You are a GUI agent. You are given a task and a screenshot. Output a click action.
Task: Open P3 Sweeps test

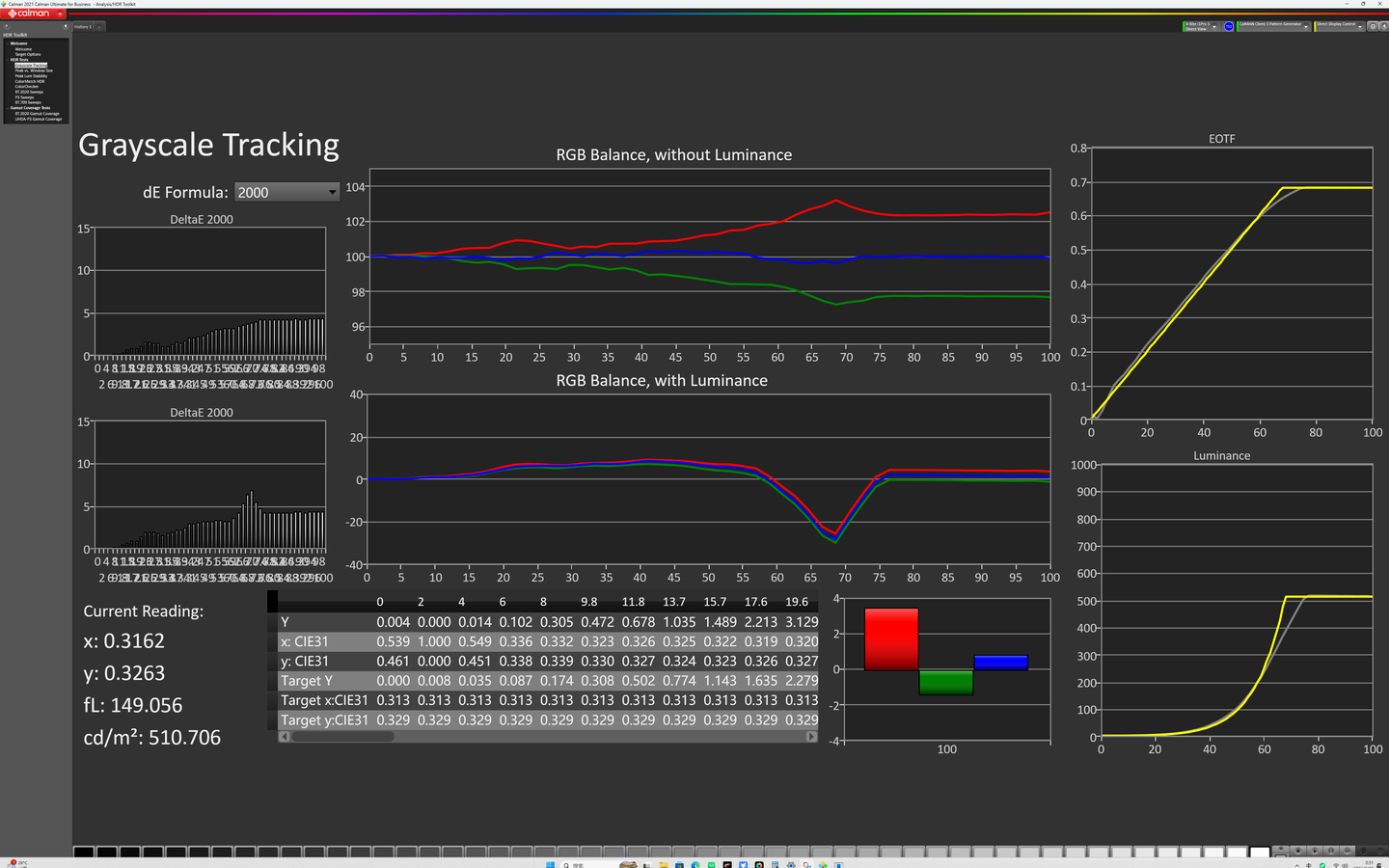coord(24,97)
